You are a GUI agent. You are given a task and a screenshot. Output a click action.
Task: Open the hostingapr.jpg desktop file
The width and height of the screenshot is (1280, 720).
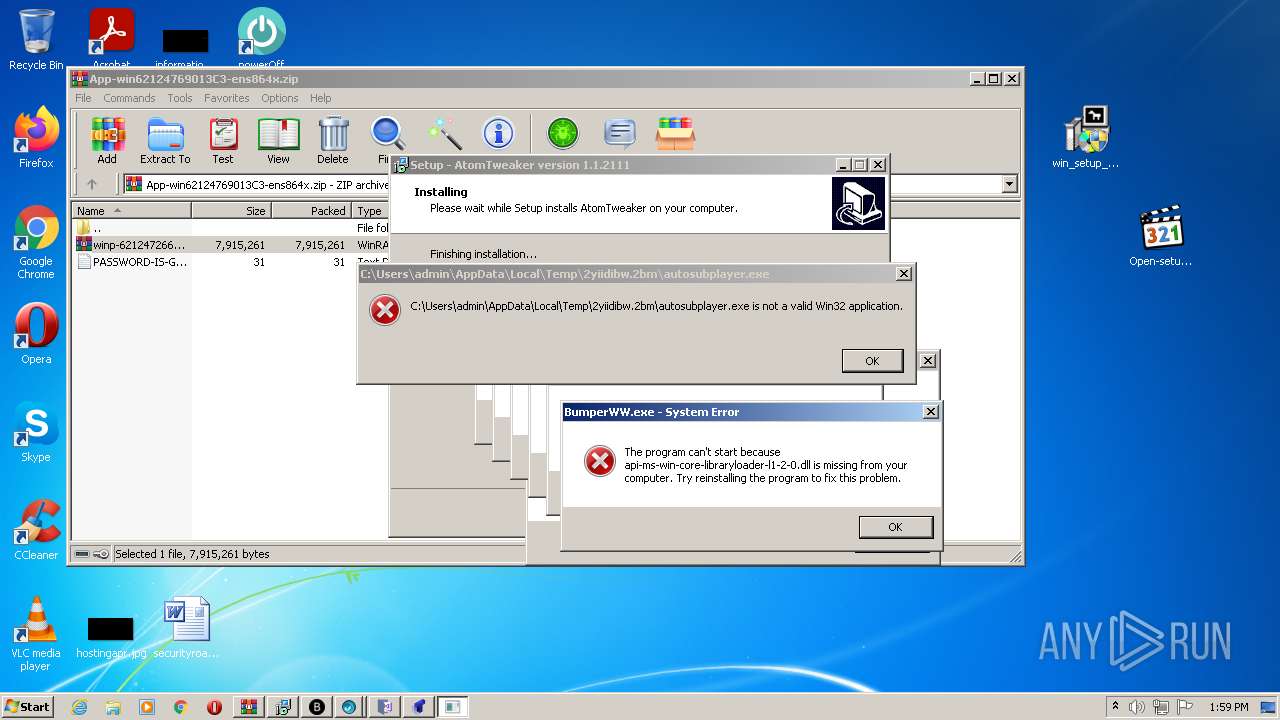111,637
